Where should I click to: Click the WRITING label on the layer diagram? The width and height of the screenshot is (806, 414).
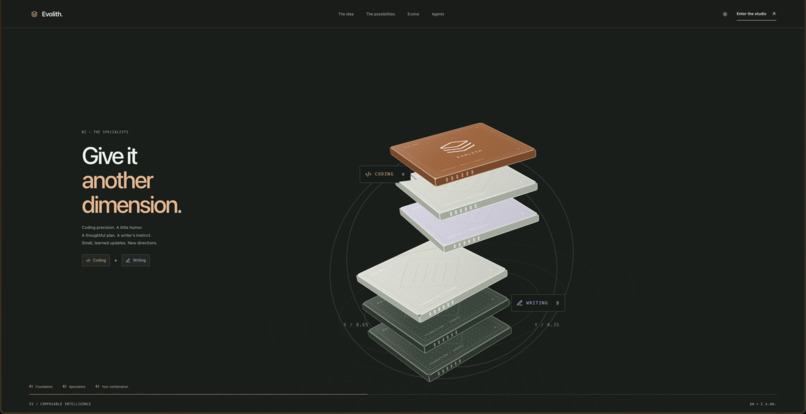coord(538,303)
